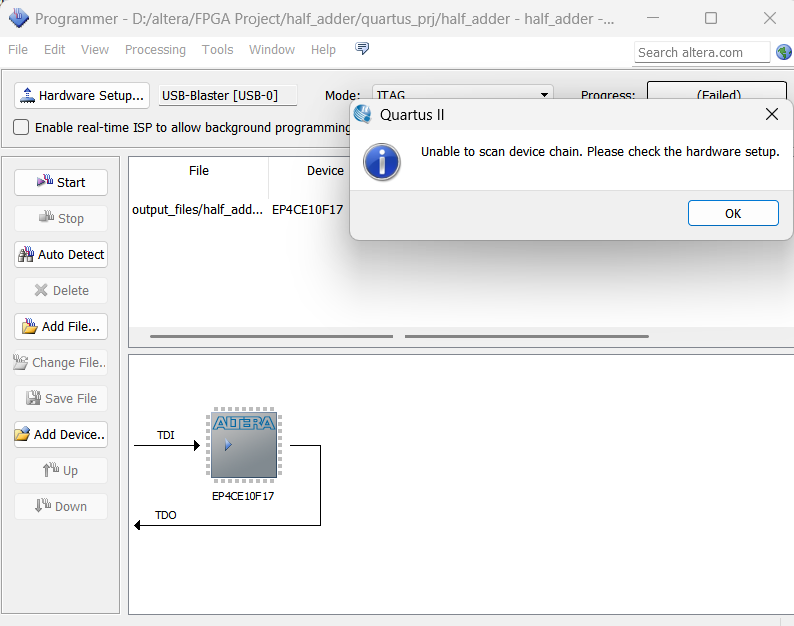Open Add Device dialog
This screenshot has height=626, width=794.
(61, 434)
